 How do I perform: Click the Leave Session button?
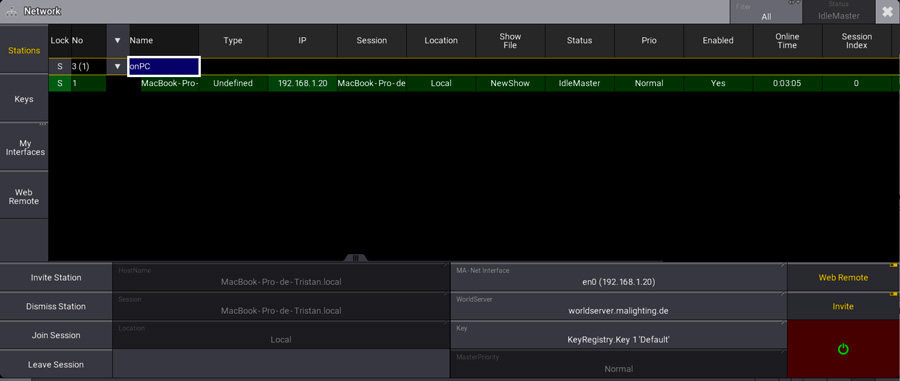point(56,364)
